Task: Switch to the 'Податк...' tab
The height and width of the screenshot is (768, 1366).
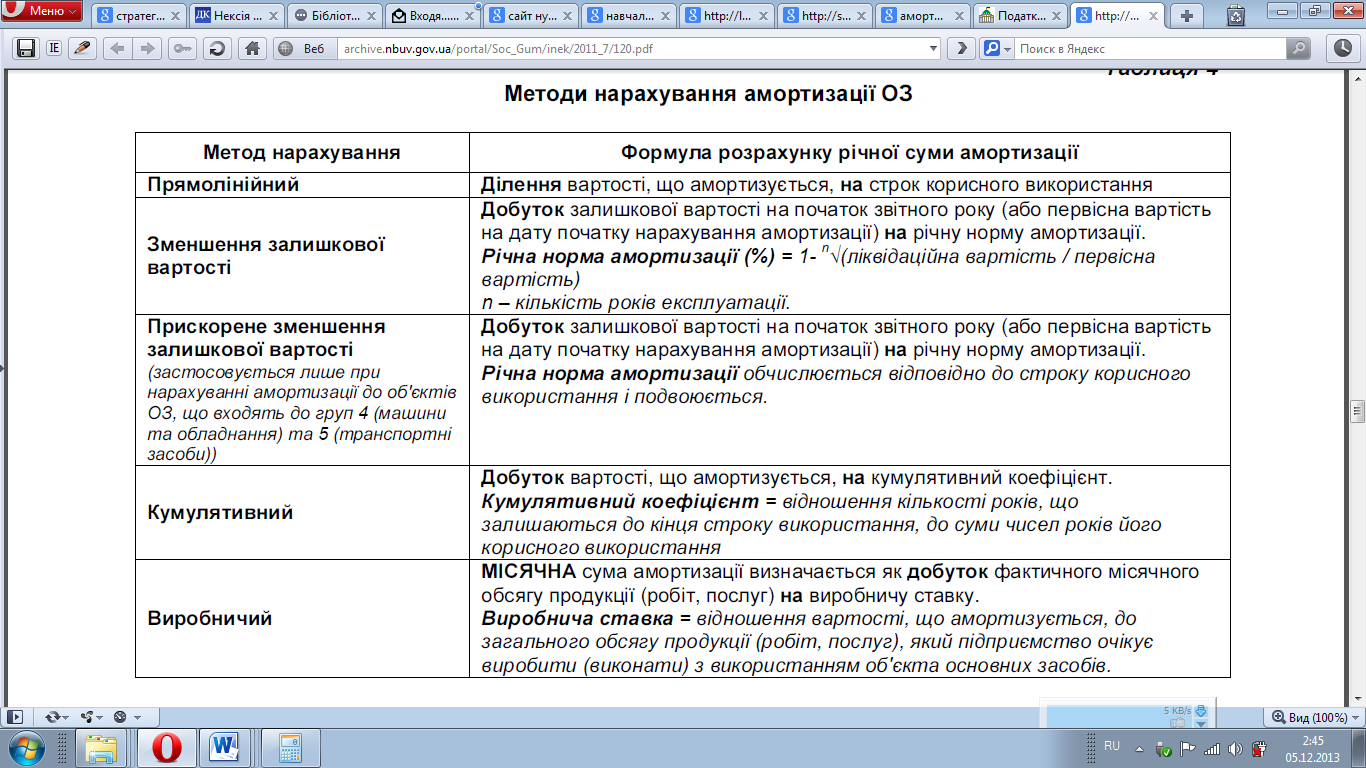Action: point(1021,16)
